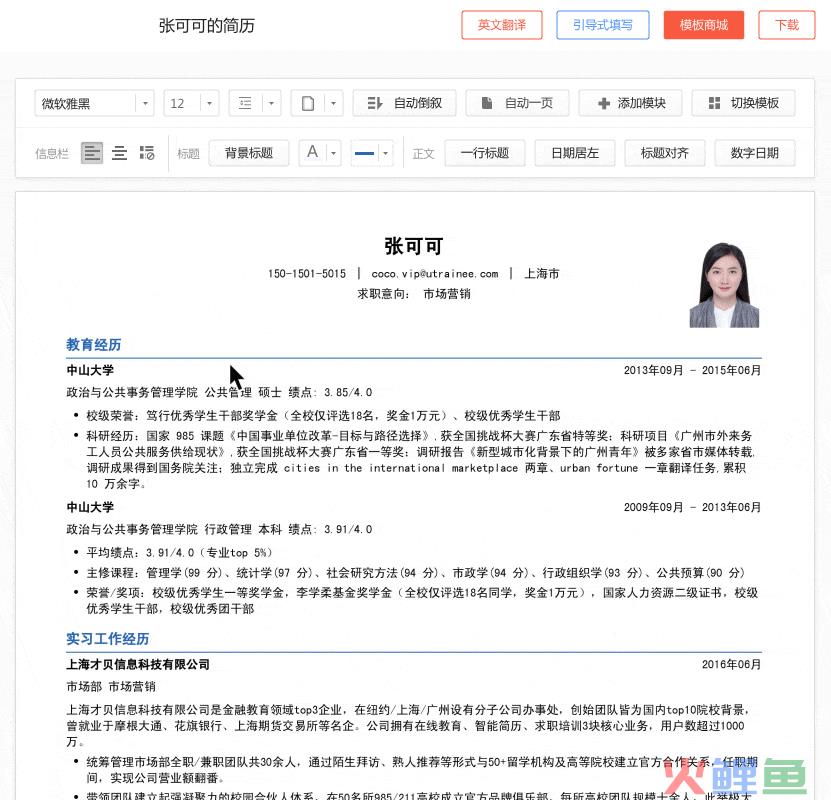Toggle 一行标题 single-line title option
This screenshot has width=831, height=800.
tap(485, 153)
